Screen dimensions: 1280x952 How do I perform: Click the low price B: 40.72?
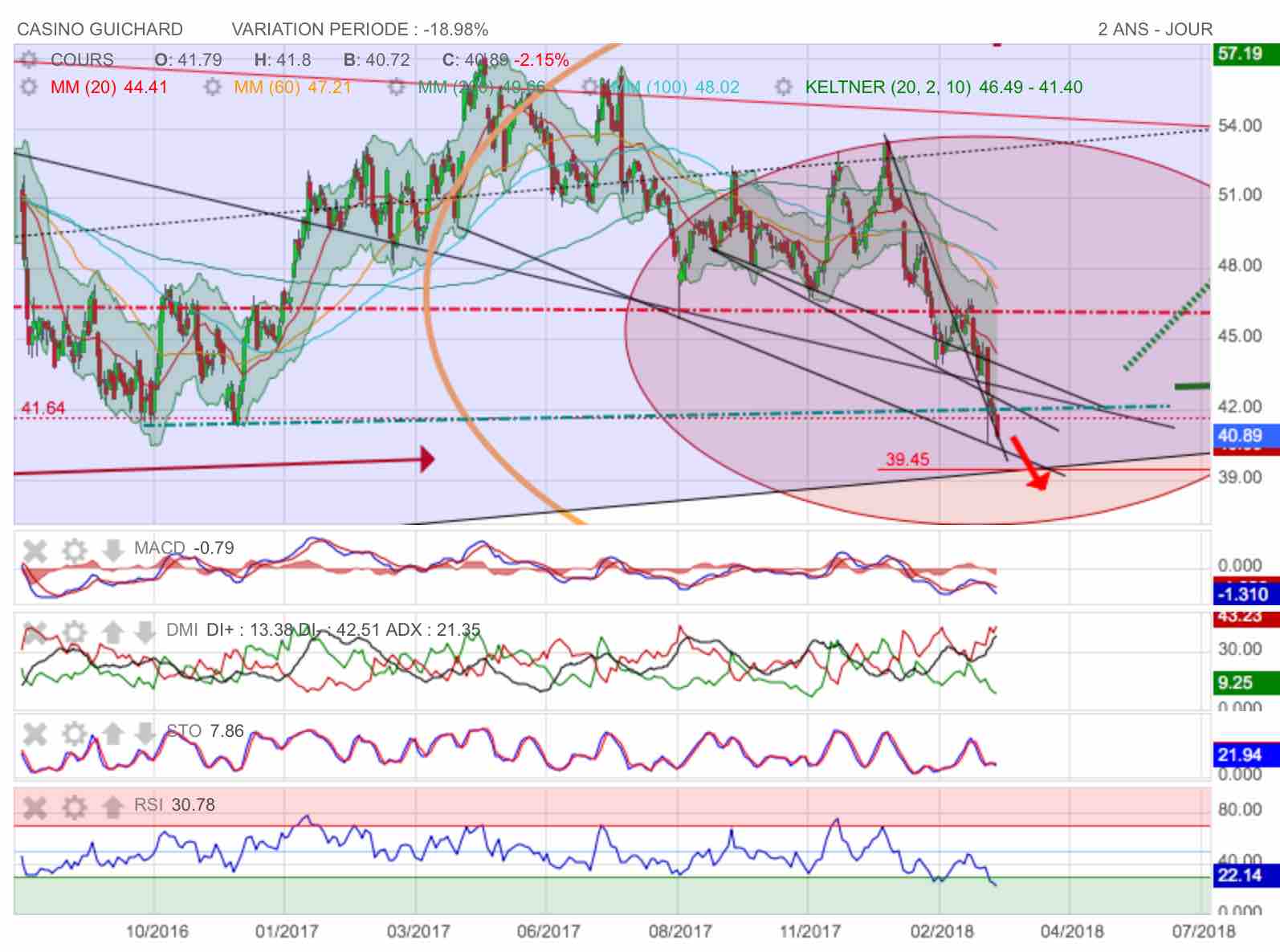(x=377, y=60)
